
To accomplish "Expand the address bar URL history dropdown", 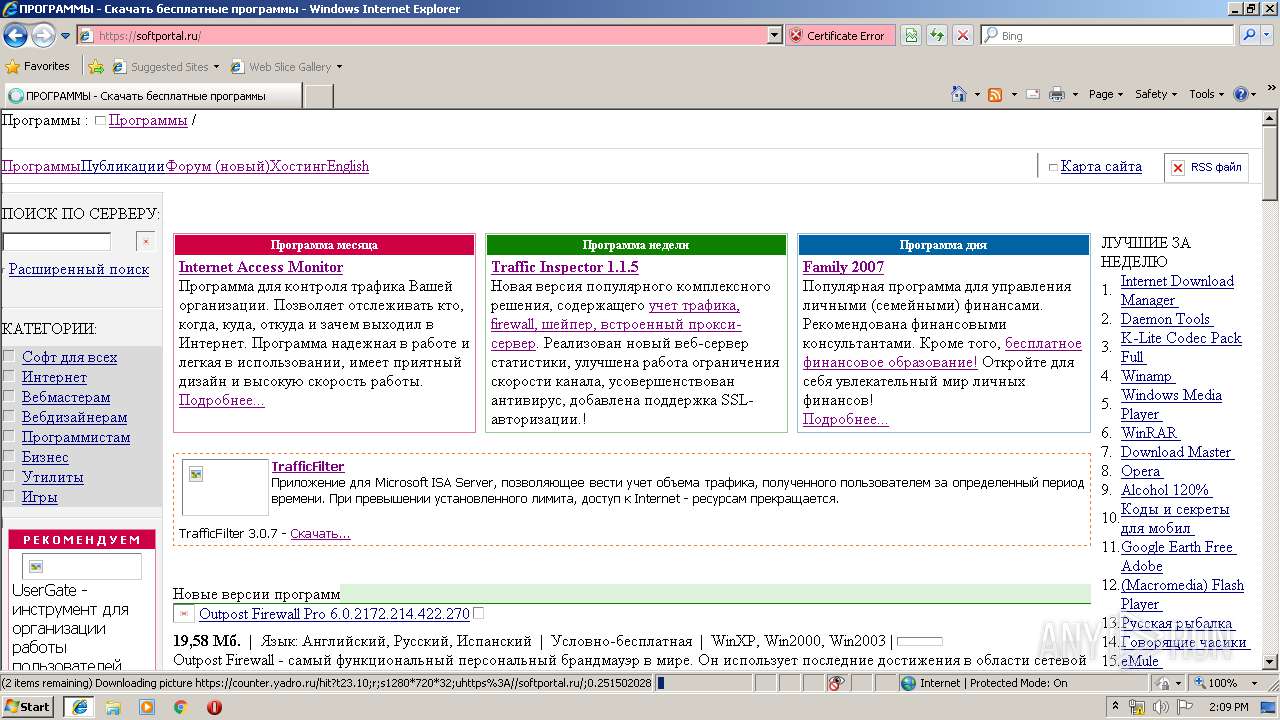I will pyautogui.click(x=774, y=35).
